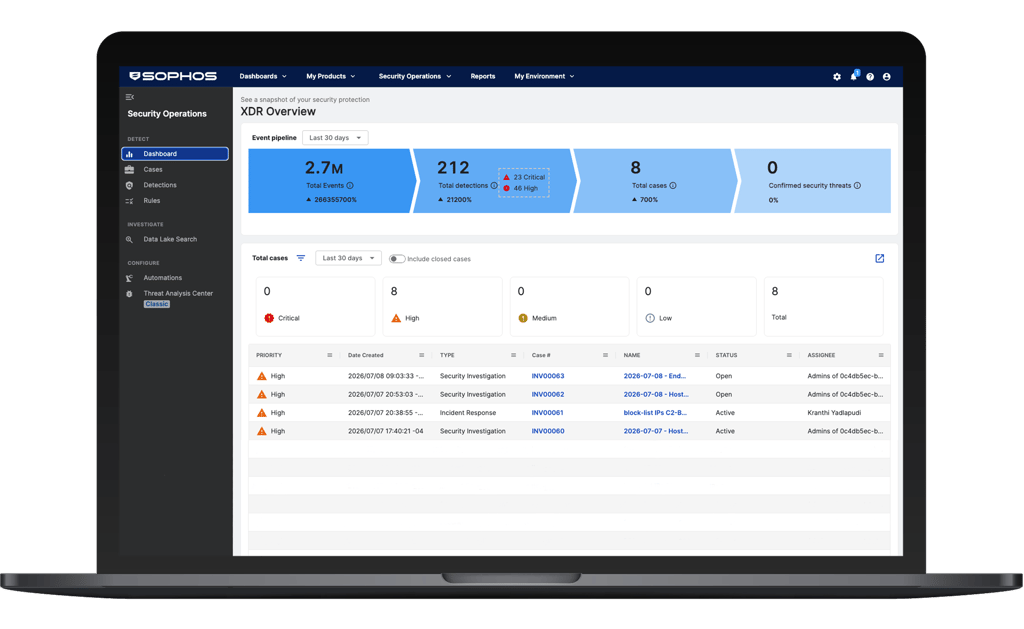Open PRIORITY column menu icon
The height and width of the screenshot is (629, 1024).
coord(330,355)
